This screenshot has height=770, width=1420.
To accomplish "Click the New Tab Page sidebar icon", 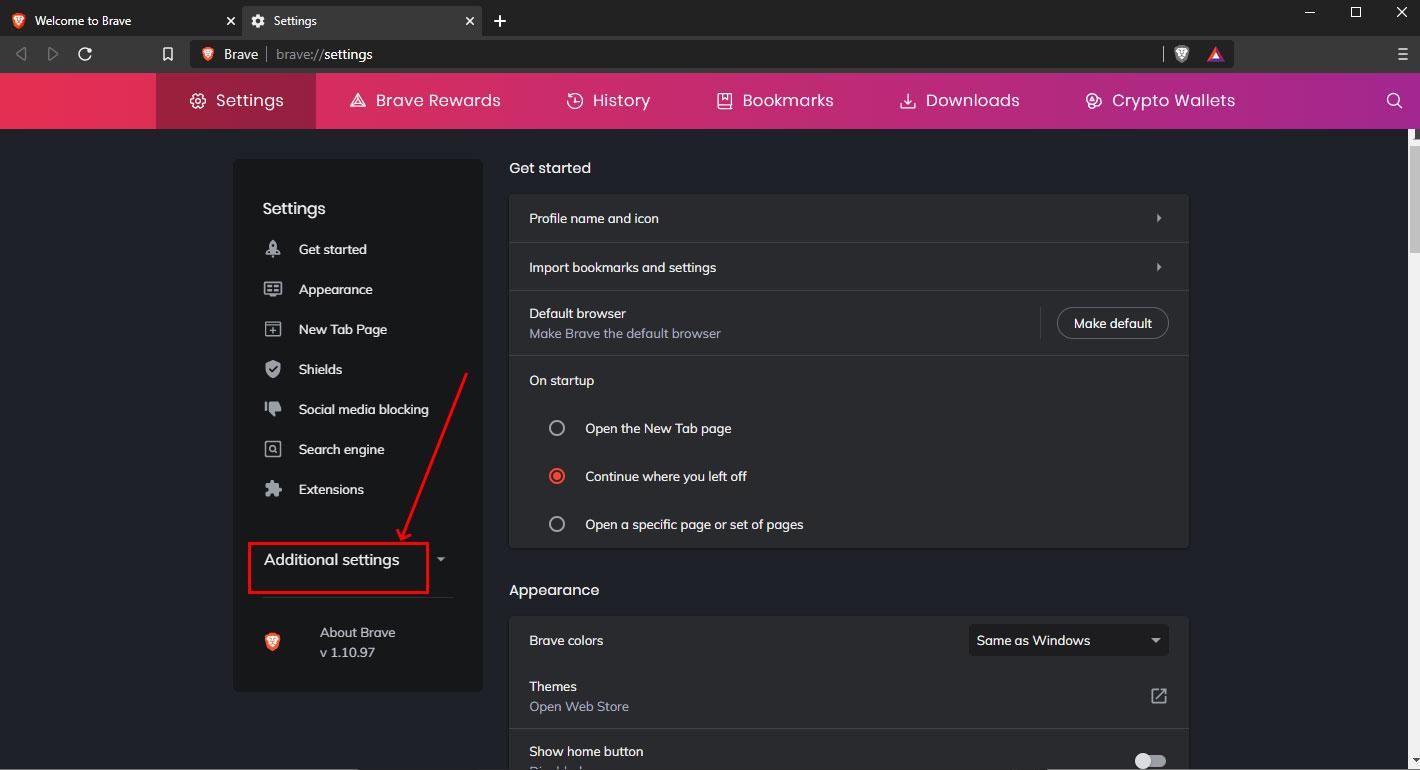I will (273, 329).
